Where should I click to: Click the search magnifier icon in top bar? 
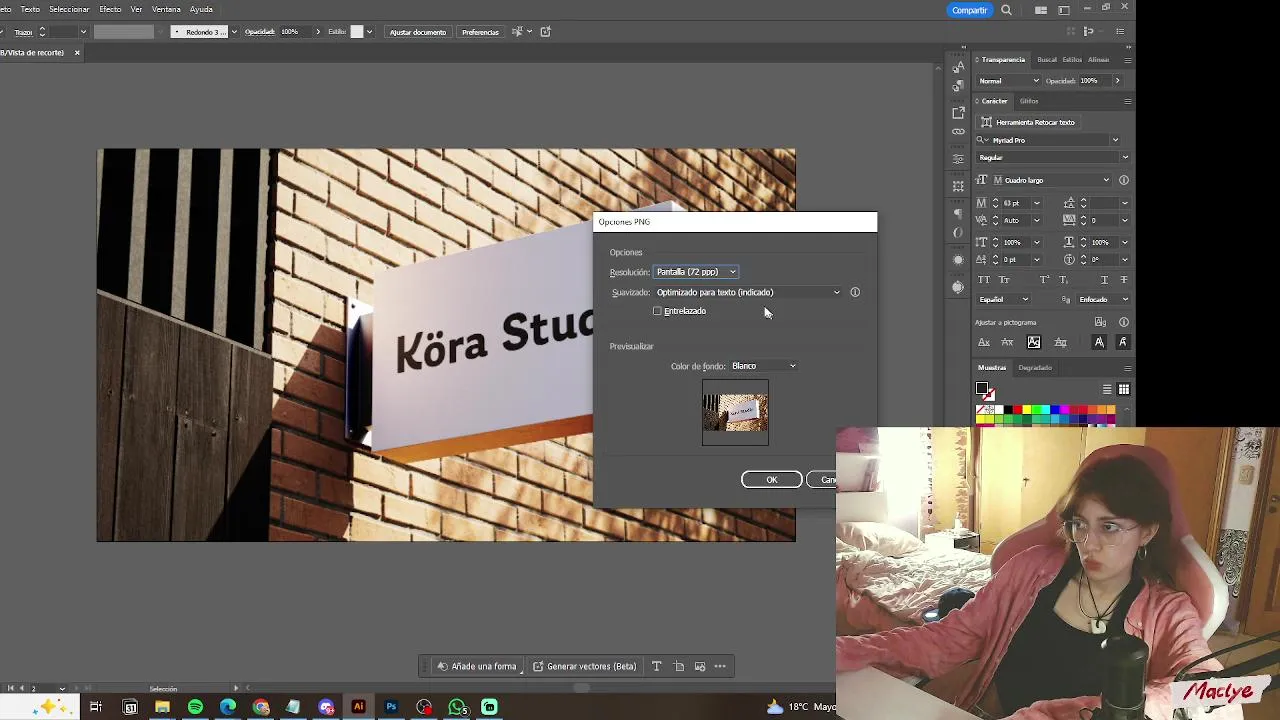(x=1006, y=10)
